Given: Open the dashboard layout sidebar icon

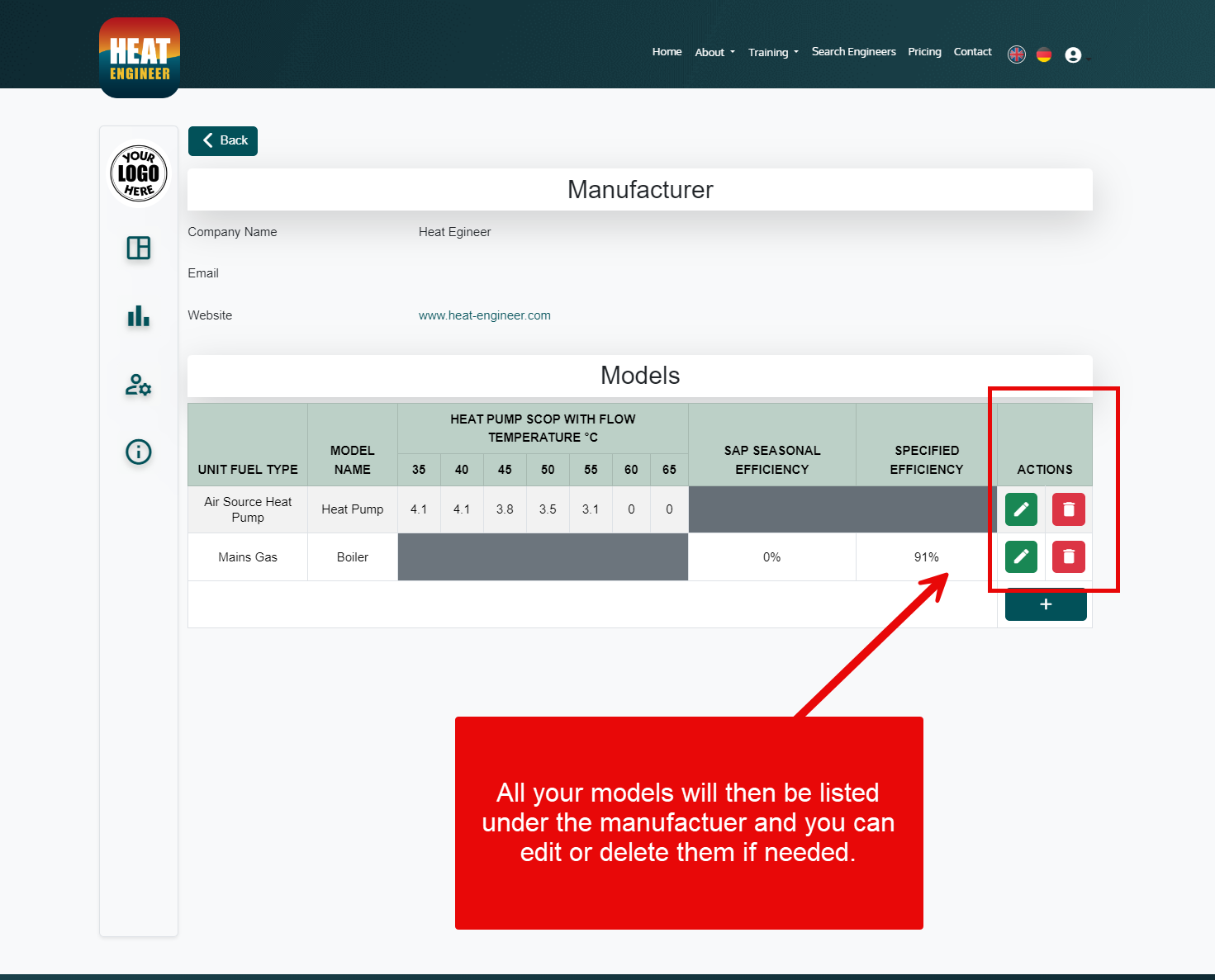Looking at the screenshot, I should pyautogui.click(x=139, y=248).
